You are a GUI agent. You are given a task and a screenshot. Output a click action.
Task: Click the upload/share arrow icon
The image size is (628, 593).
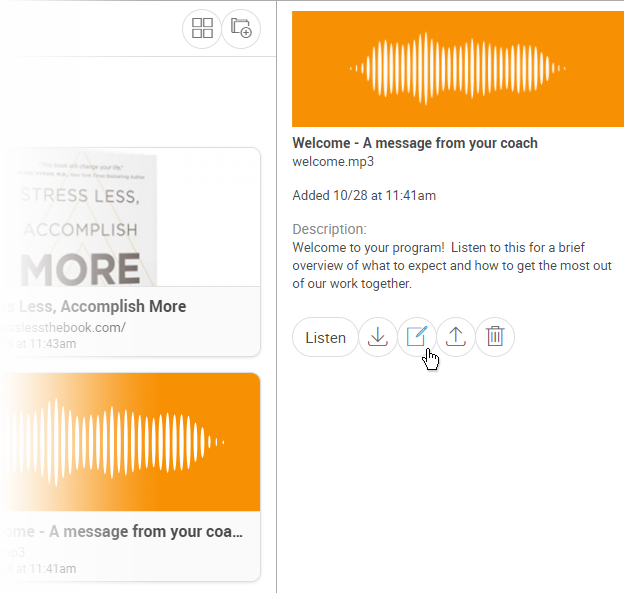click(456, 337)
